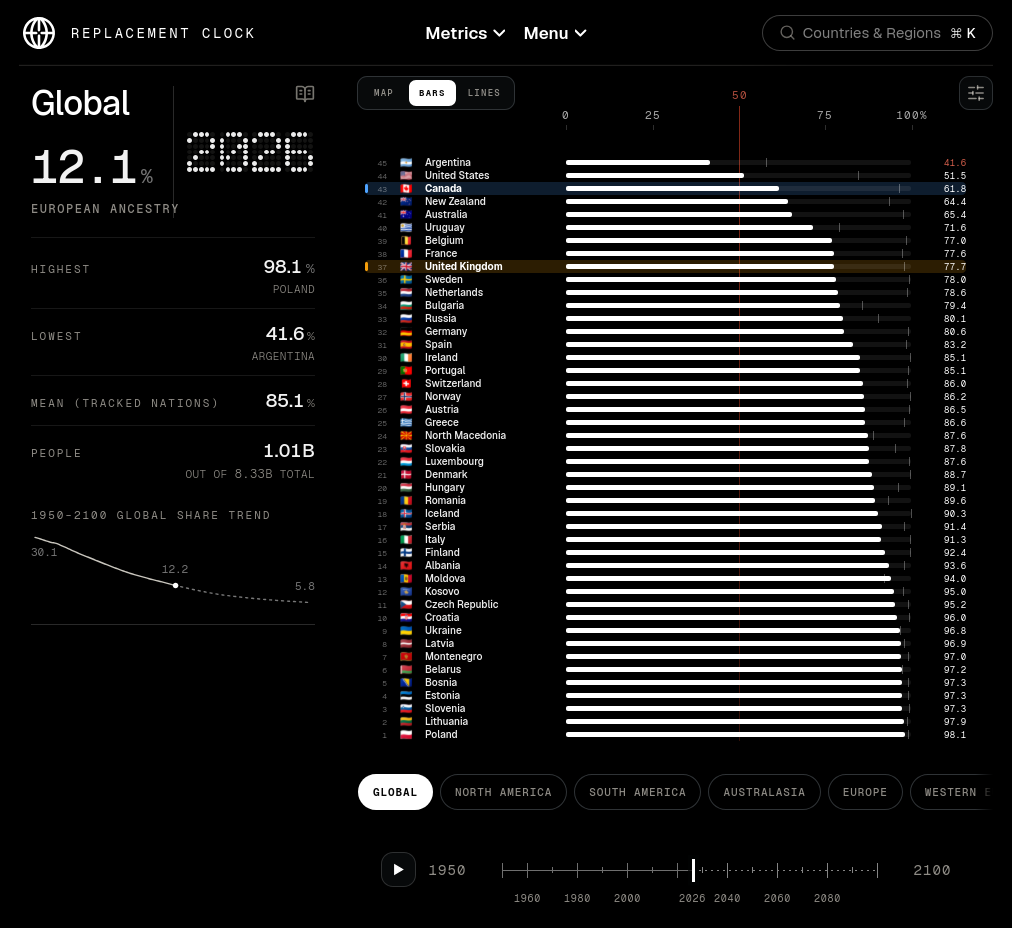Click the Argentina flag icon
Image resolution: width=1012 pixels, height=928 pixels.
click(406, 163)
